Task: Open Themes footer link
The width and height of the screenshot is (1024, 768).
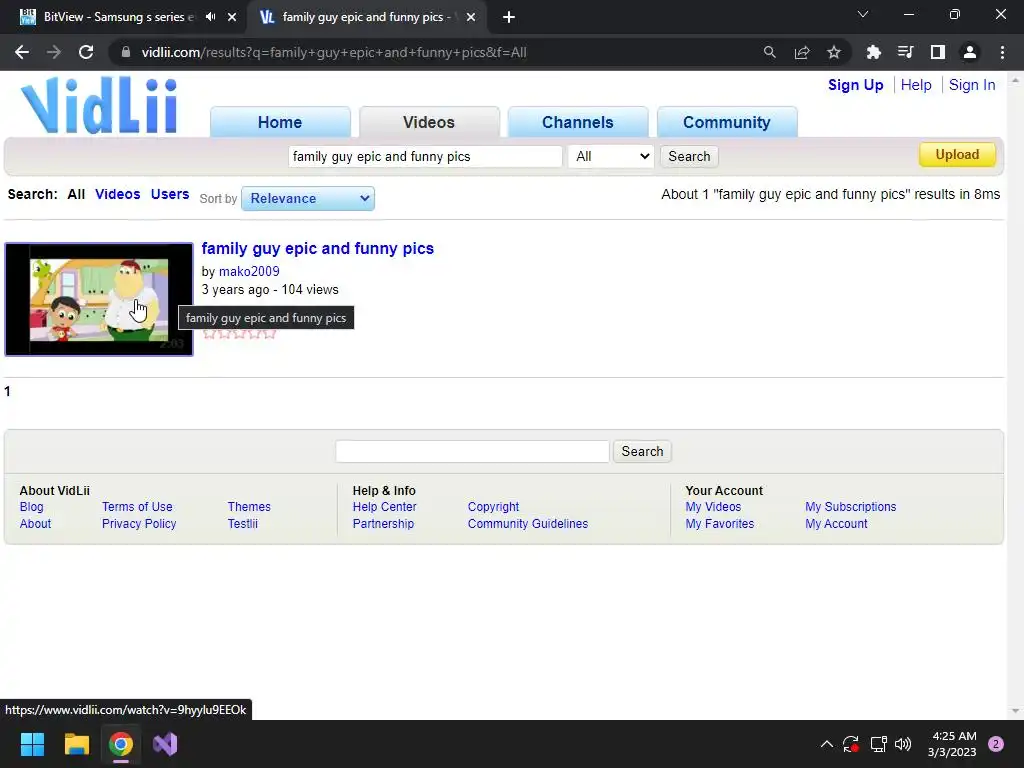Action: tap(249, 507)
